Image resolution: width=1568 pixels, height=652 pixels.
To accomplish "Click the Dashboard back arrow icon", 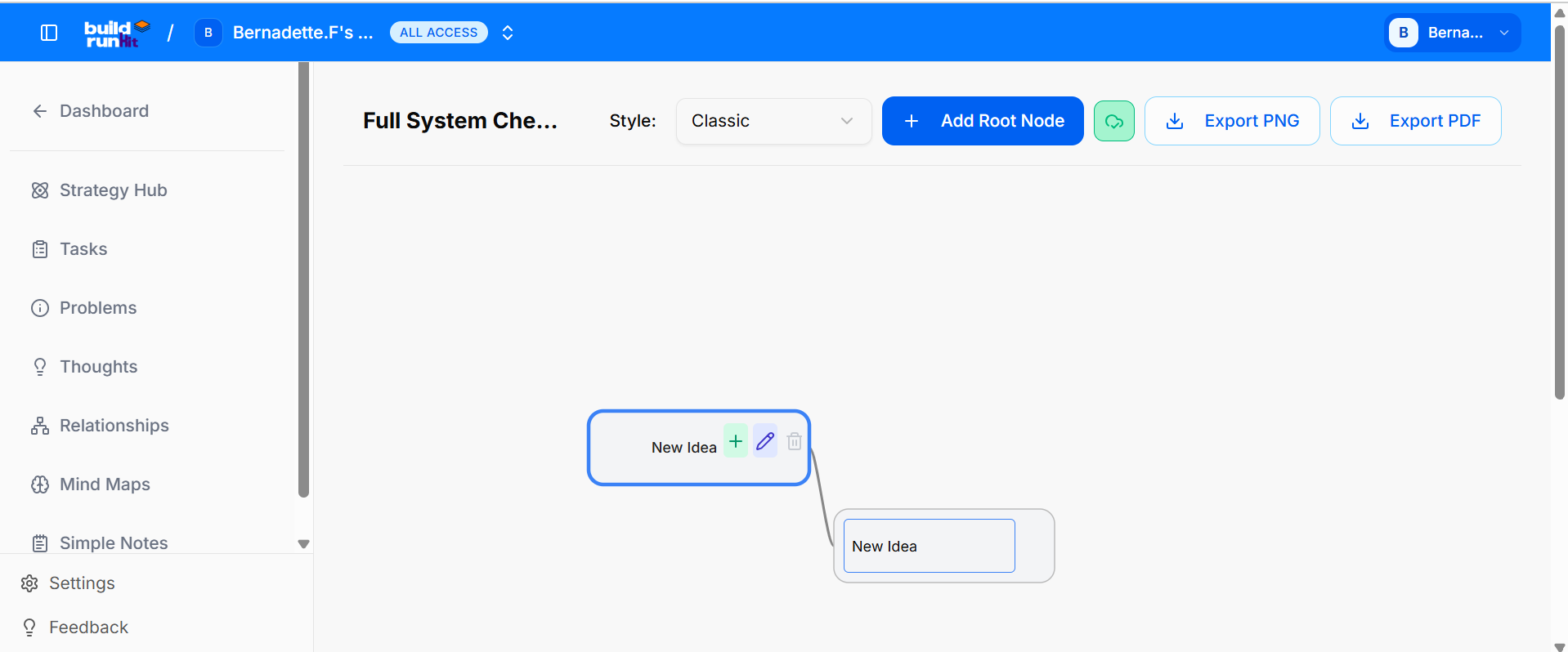I will pyautogui.click(x=39, y=111).
